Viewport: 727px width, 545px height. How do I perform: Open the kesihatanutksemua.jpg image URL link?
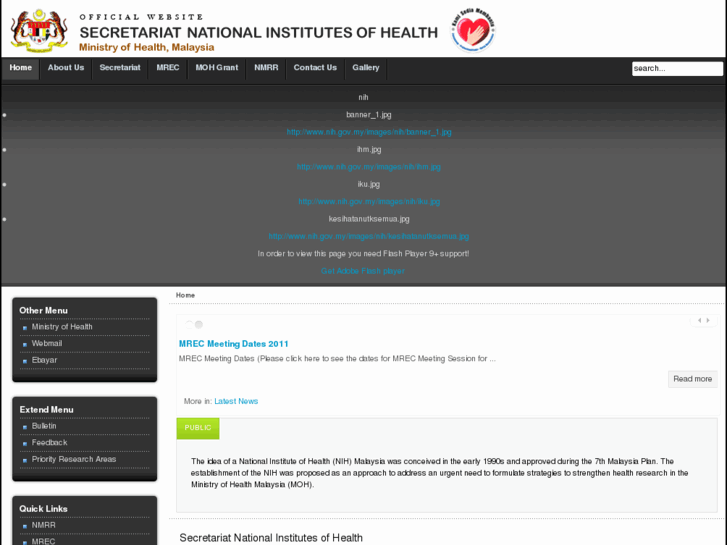point(369,237)
